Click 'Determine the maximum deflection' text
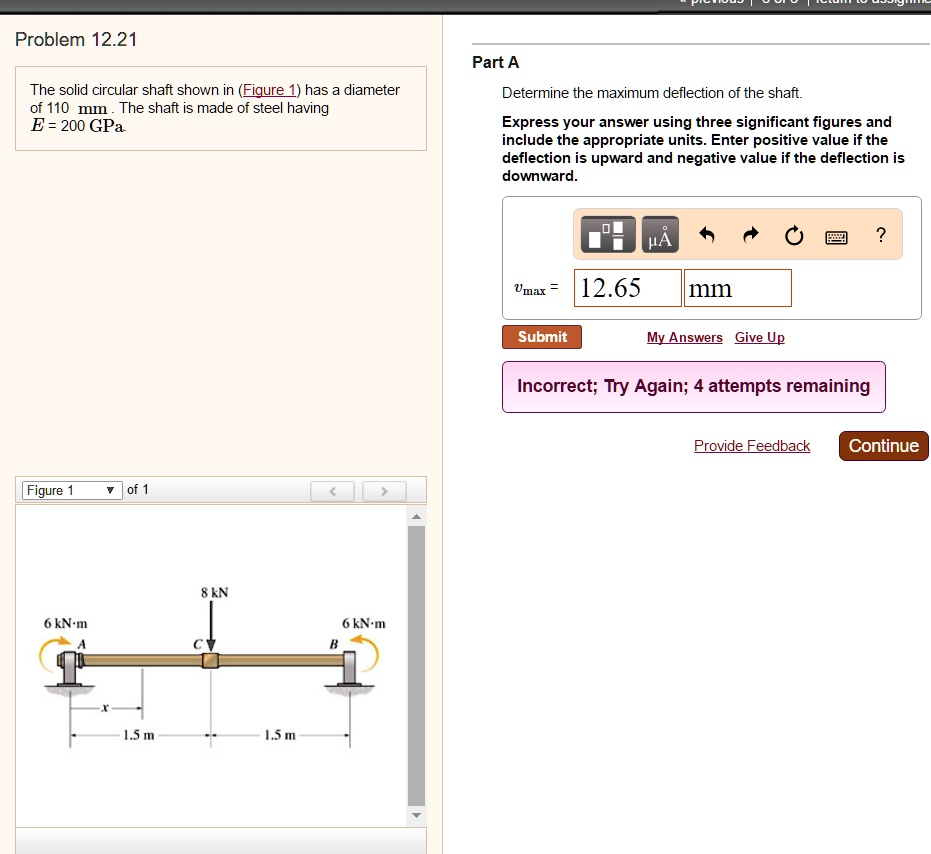 (x=652, y=93)
